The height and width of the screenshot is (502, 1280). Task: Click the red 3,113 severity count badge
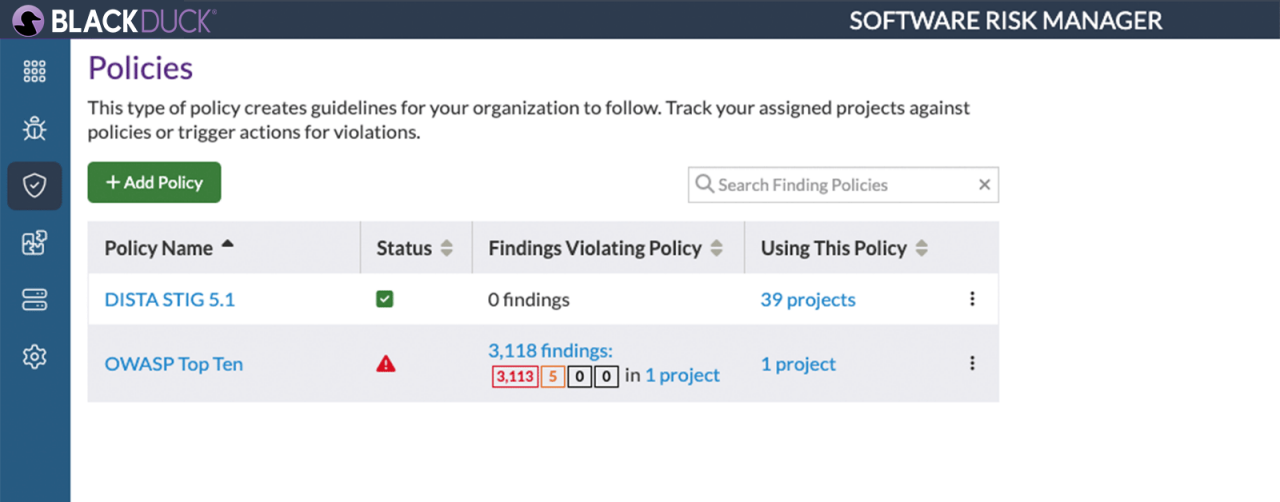(x=515, y=377)
